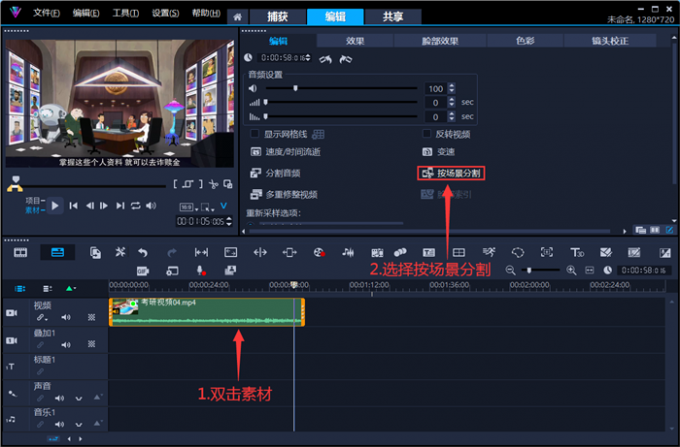Increase clip volume value with stepper

click(451, 85)
